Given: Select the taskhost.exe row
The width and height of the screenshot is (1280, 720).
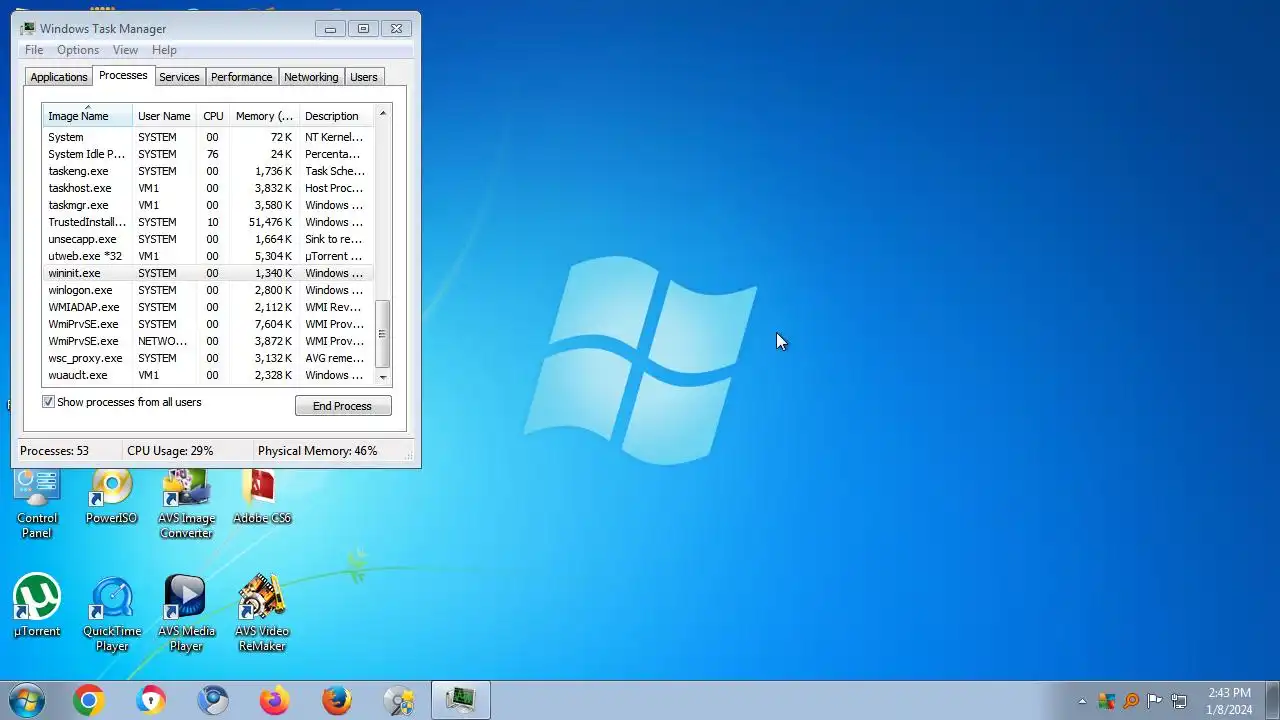Looking at the screenshot, I should (208, 188).
